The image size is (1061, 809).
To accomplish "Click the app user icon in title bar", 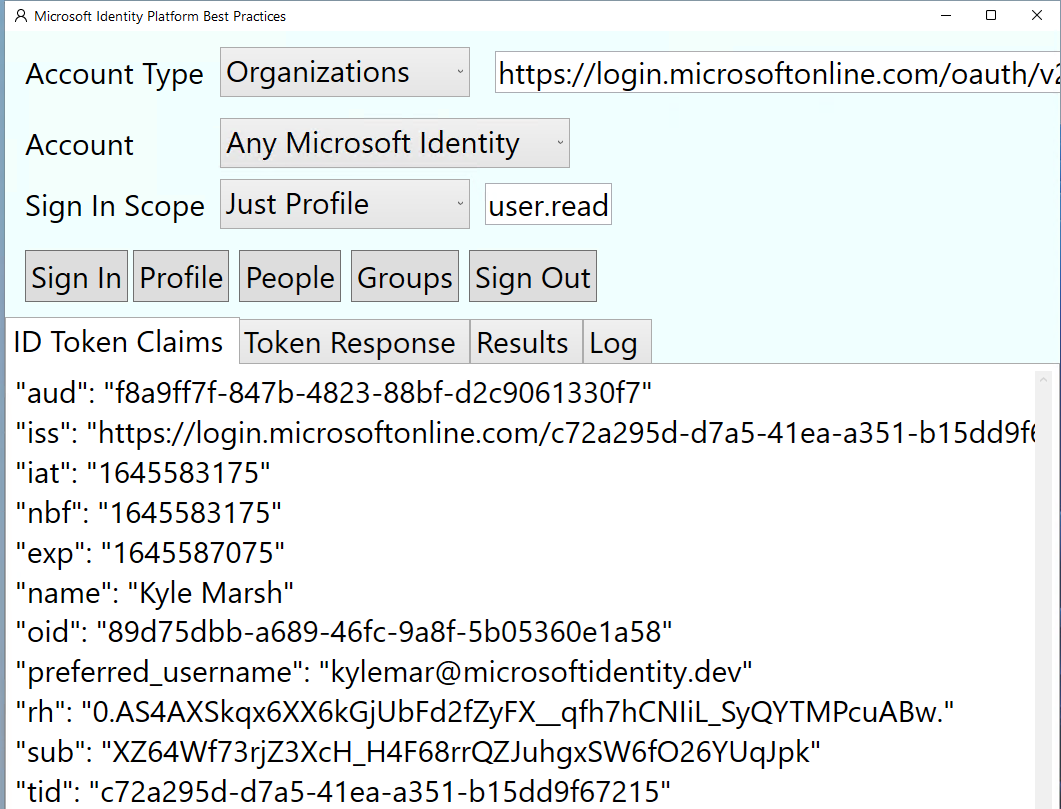I will click(x=21, y=16).
